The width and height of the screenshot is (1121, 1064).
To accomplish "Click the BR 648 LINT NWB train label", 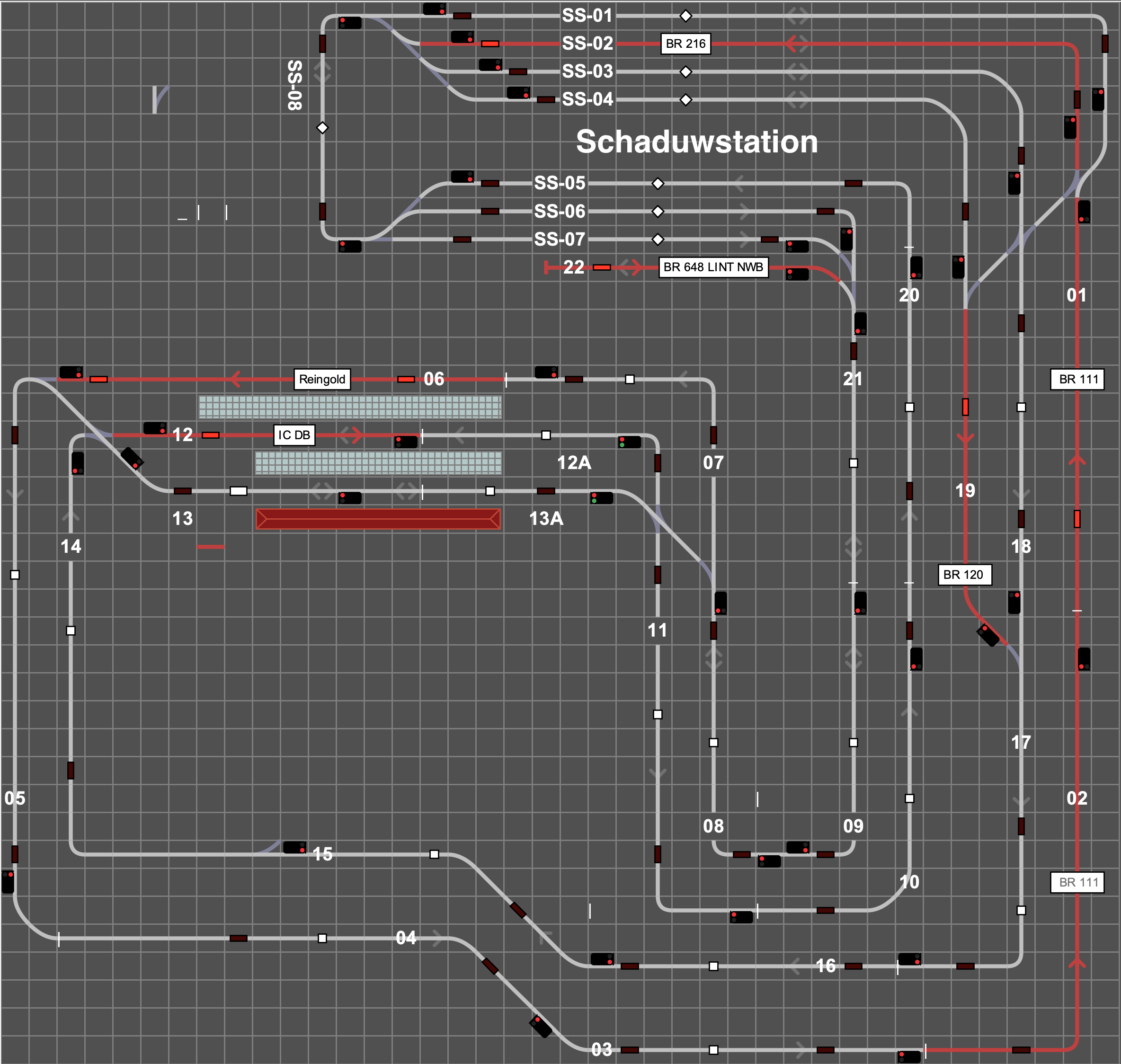I will point(713,267).
